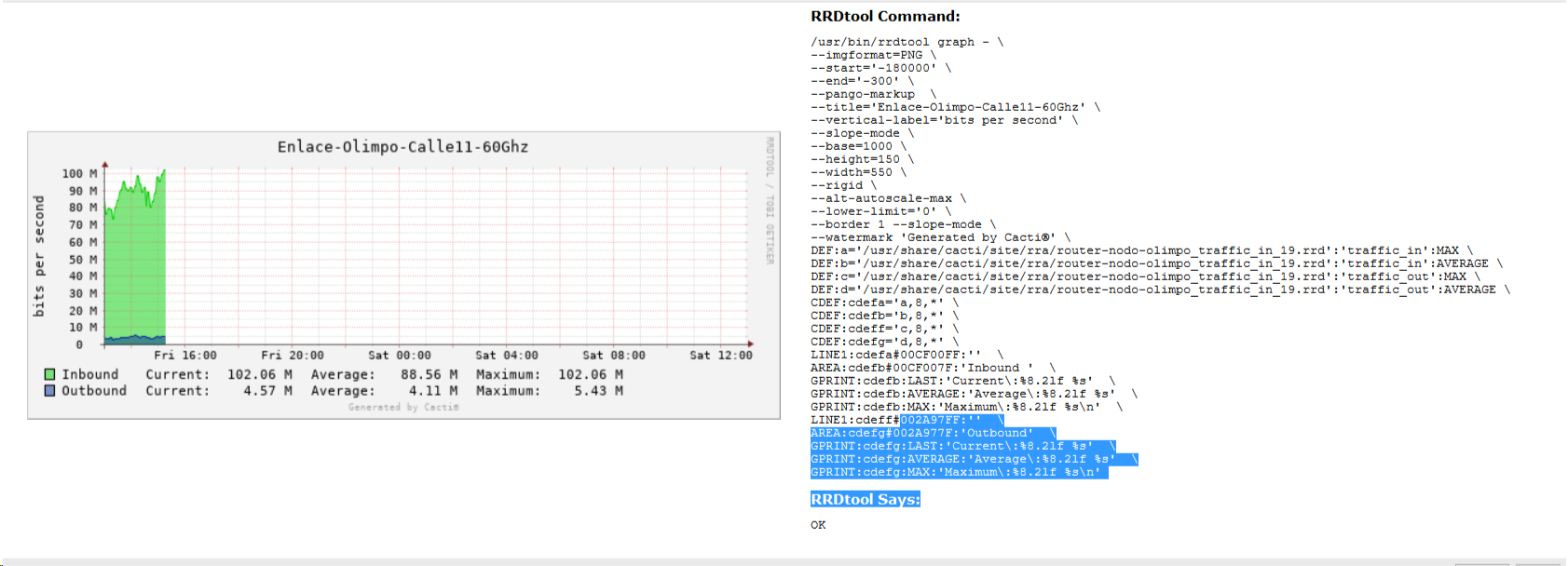Click the '/usr/bin/rrdtool graph -' line

tap(907, 42)
